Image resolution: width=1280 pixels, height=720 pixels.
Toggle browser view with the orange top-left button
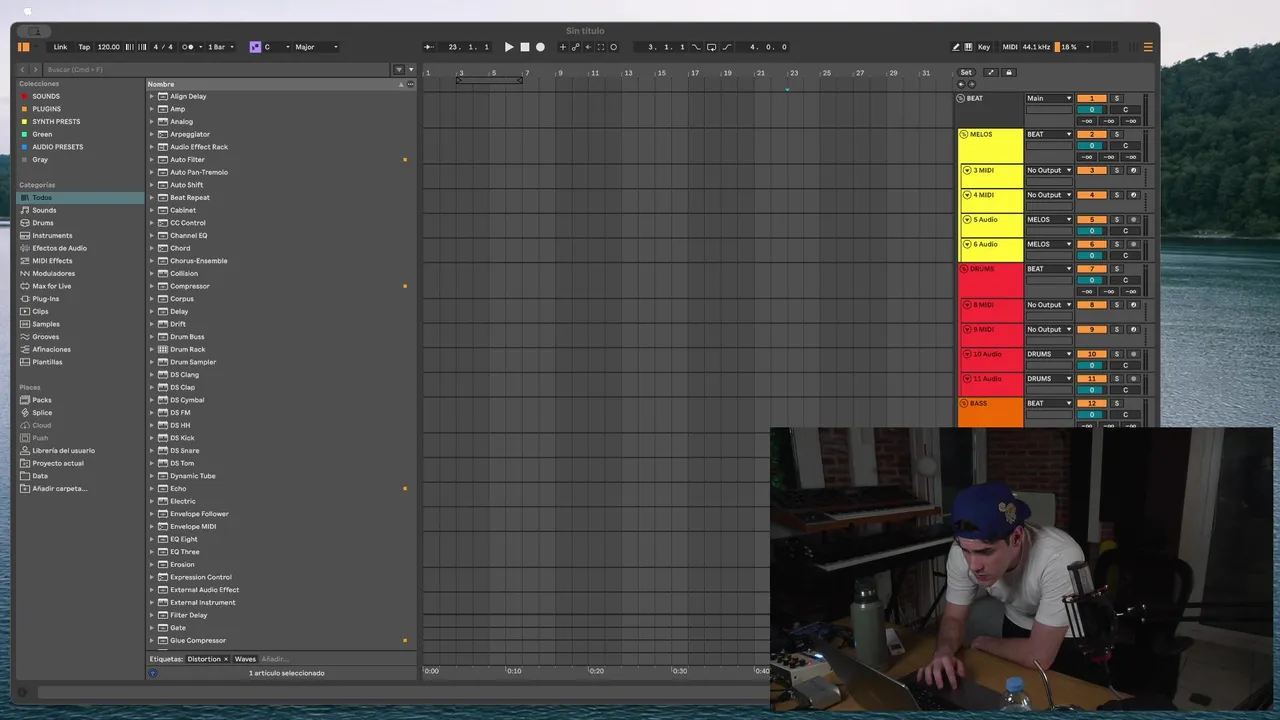[23, 47]
